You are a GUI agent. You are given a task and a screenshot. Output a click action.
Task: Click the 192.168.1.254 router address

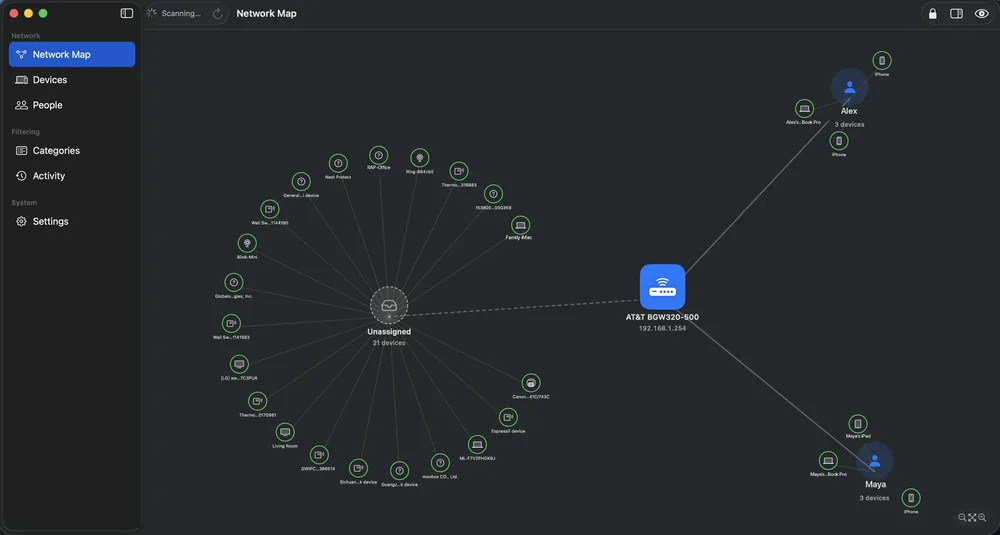pyautogui.click(x=663, y=328)
